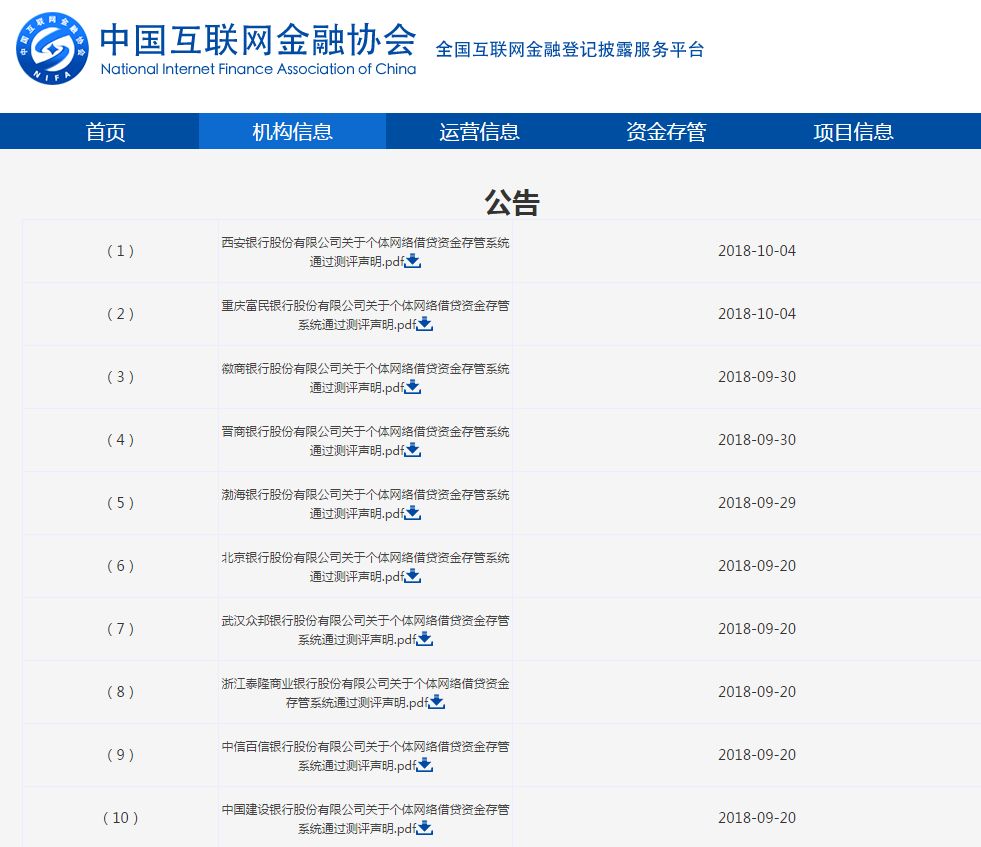The height and width of the screenshot is (847, 981).
Task: Download 中信百信银行 statement via its download icon
Action: (424, 765)
